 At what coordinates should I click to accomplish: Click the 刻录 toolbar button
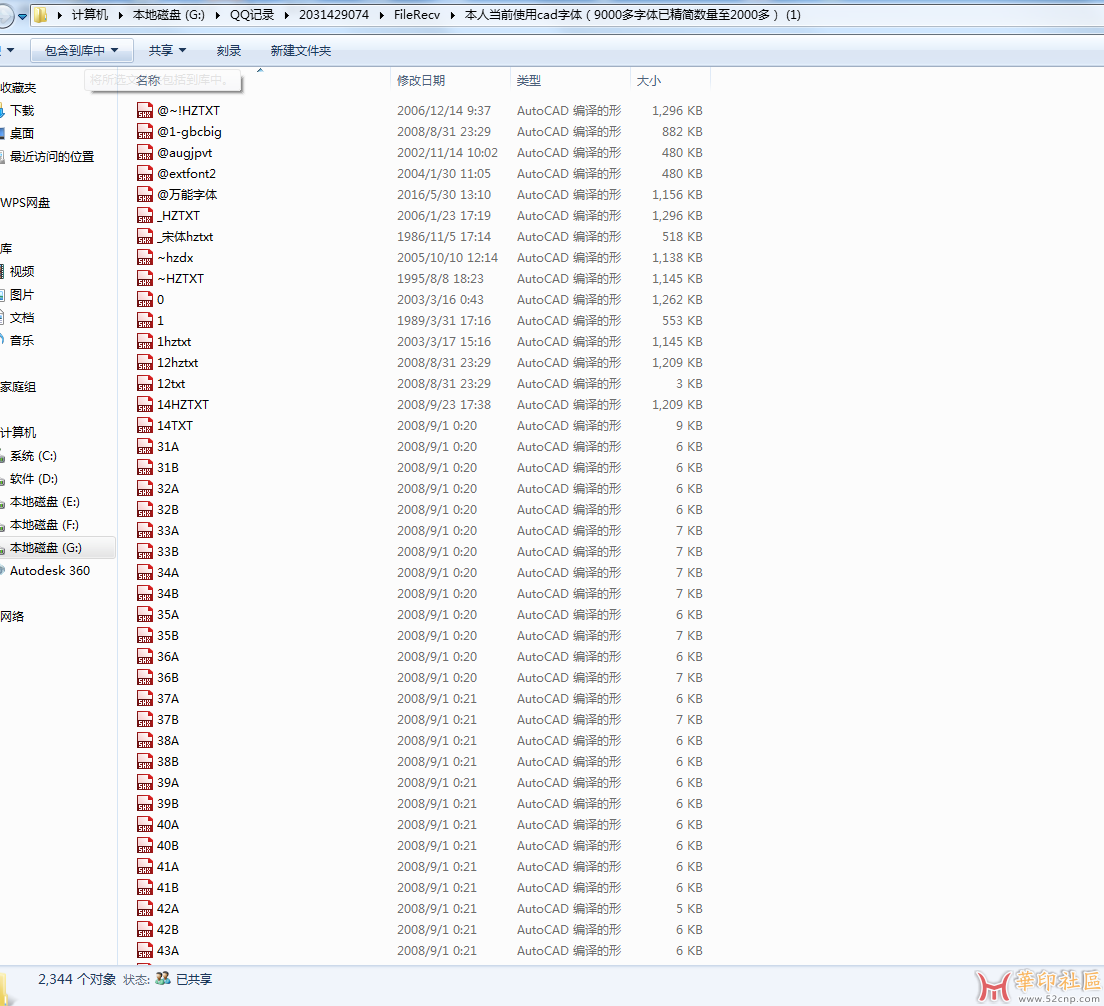point(229,50)
